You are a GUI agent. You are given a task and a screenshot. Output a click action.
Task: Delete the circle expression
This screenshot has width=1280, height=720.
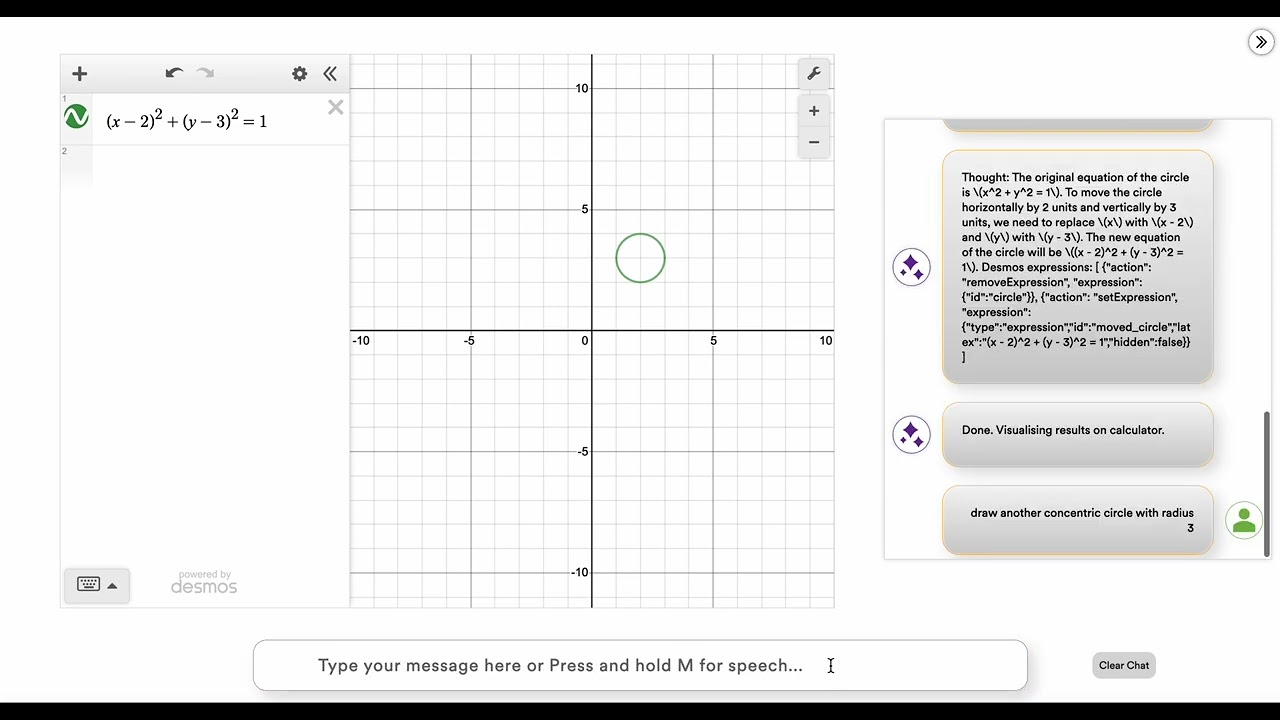(336, 107)
